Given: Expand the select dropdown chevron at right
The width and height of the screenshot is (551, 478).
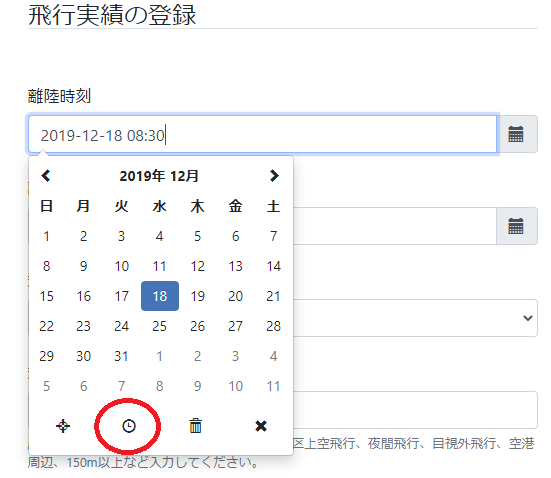Looking at the screenshot, I should [527, 318].
